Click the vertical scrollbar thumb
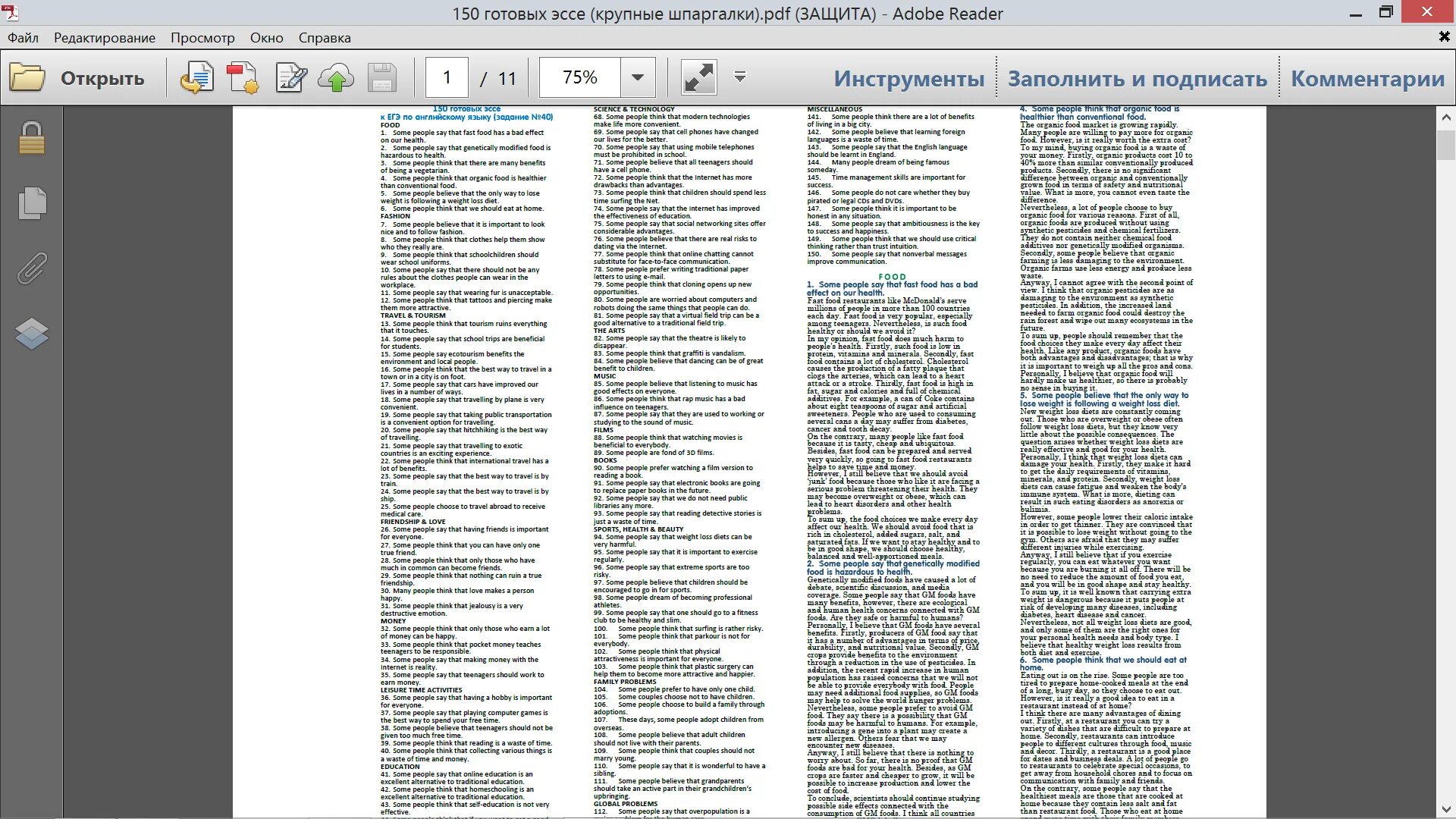The image size is (1456, 819). (x=1445, y=144)
